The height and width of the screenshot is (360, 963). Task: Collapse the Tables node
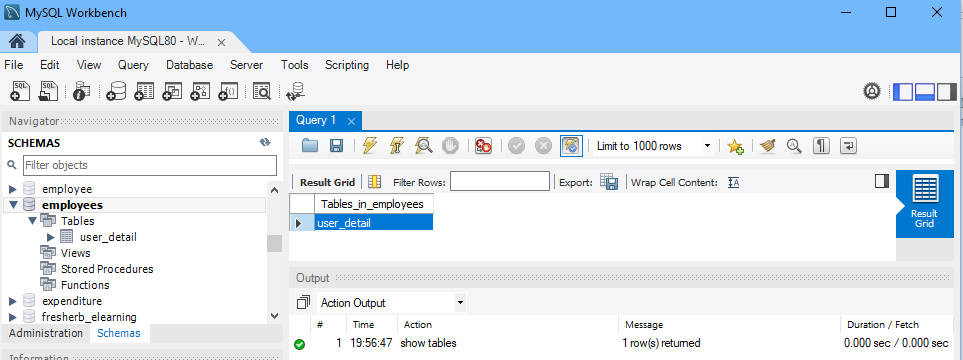(x=32, y=221)
